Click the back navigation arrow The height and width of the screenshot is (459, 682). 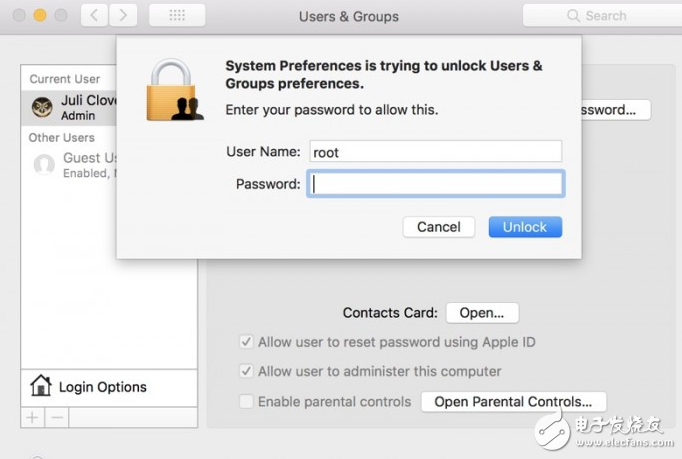click(93, 16)
